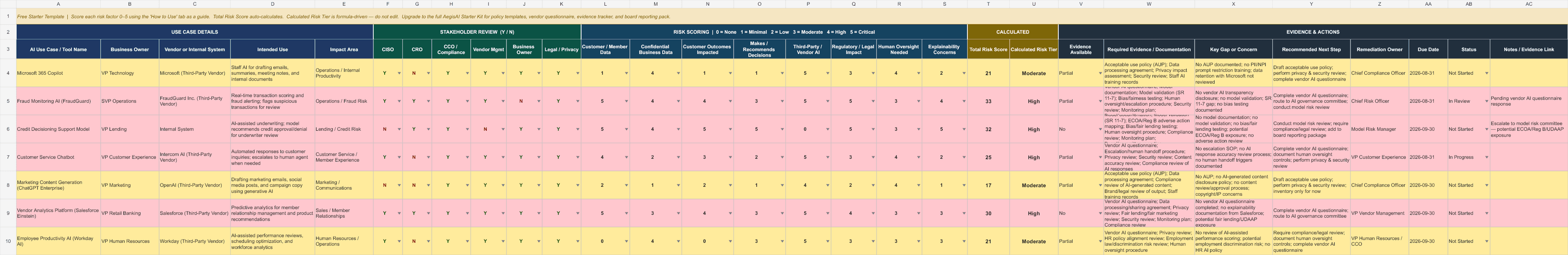The height and width of the screenshot is (255, 1568).
Task: Select column T header
Action: pyautogui.click(x=989, y=4)
